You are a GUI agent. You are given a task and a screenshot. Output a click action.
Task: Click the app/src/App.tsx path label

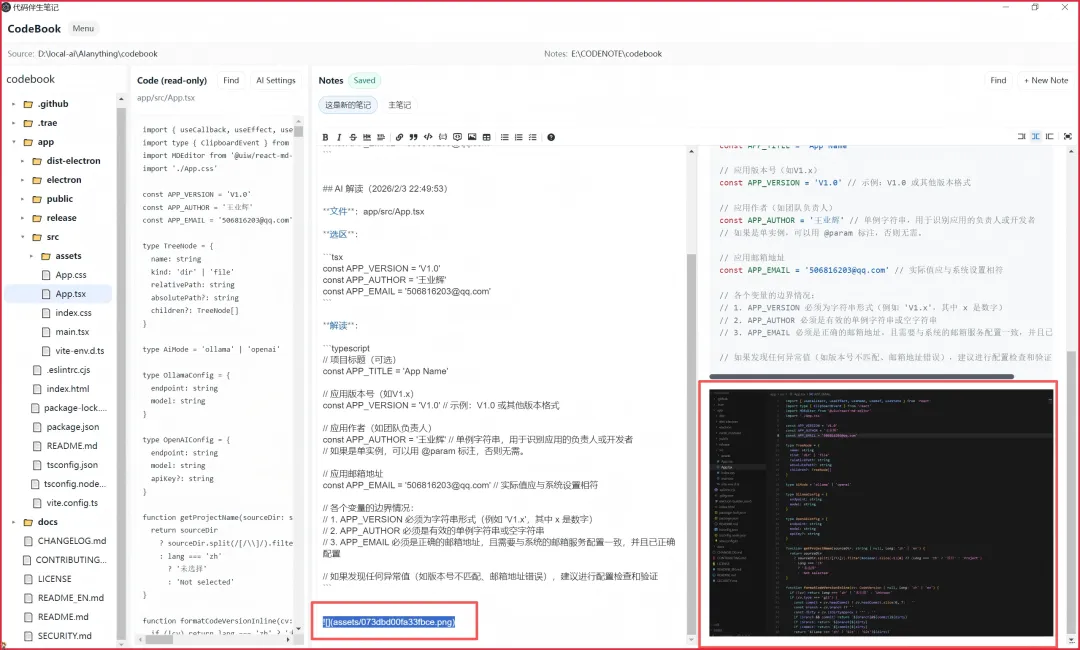point(166,98)
